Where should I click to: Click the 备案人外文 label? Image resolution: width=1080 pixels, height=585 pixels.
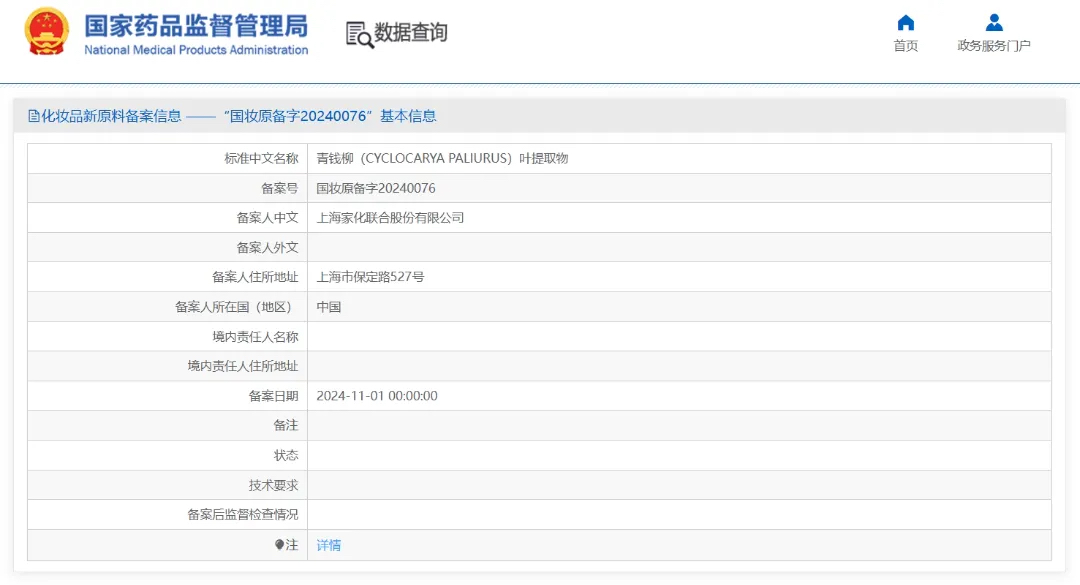coord(267,247)
